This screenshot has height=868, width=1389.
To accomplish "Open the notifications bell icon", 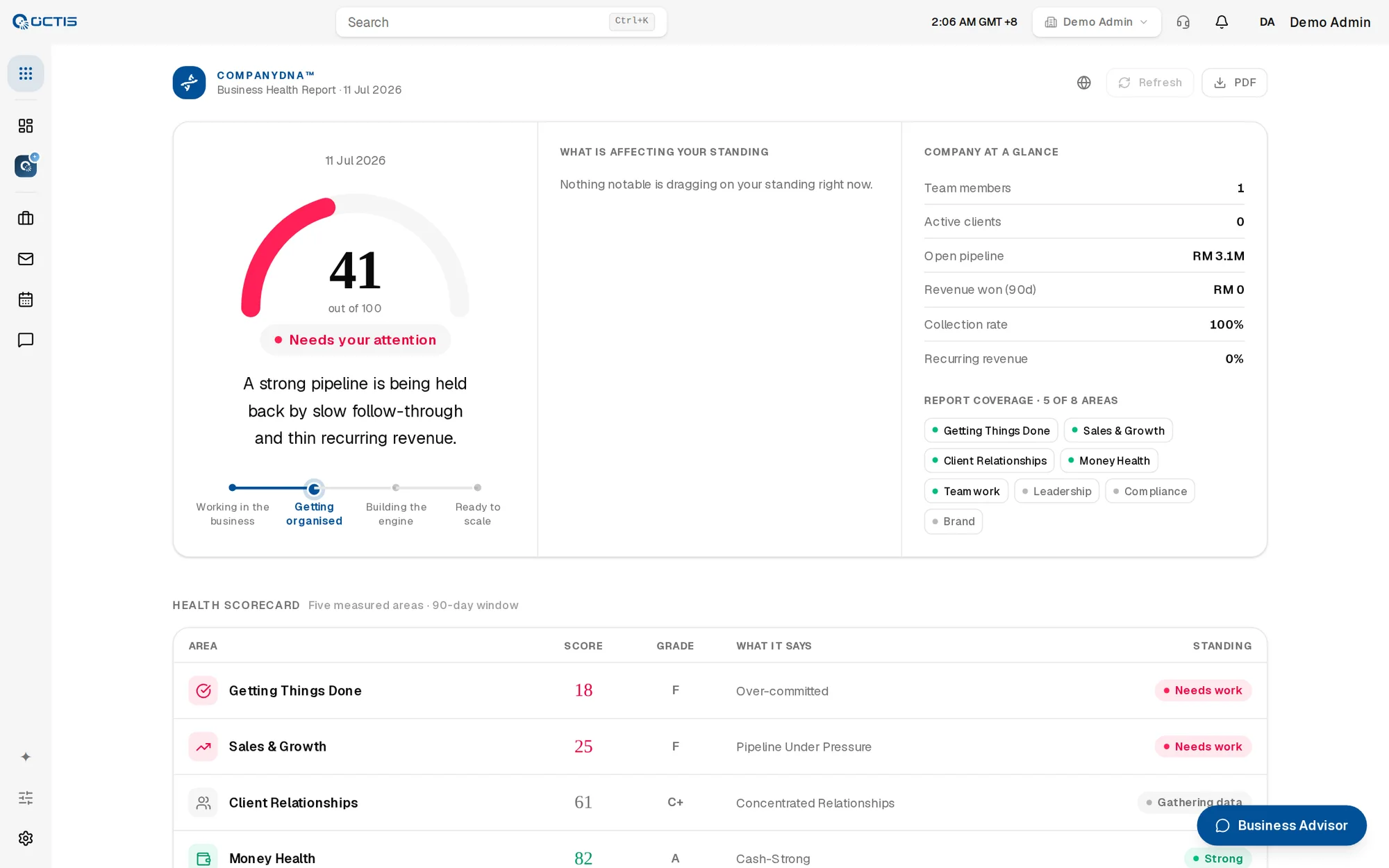I will (1222, 22).
